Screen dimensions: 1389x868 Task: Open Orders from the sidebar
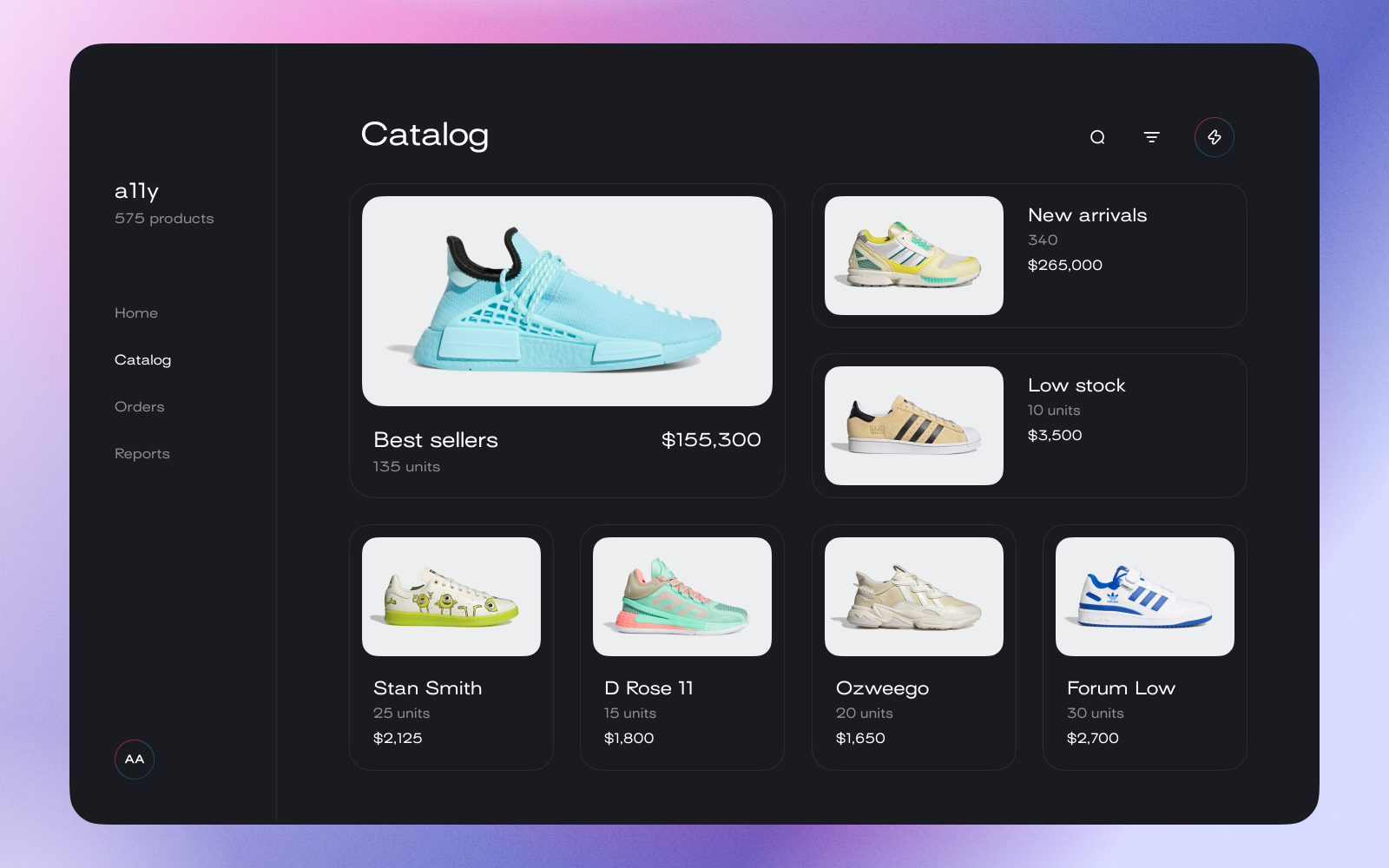(140, 407)
